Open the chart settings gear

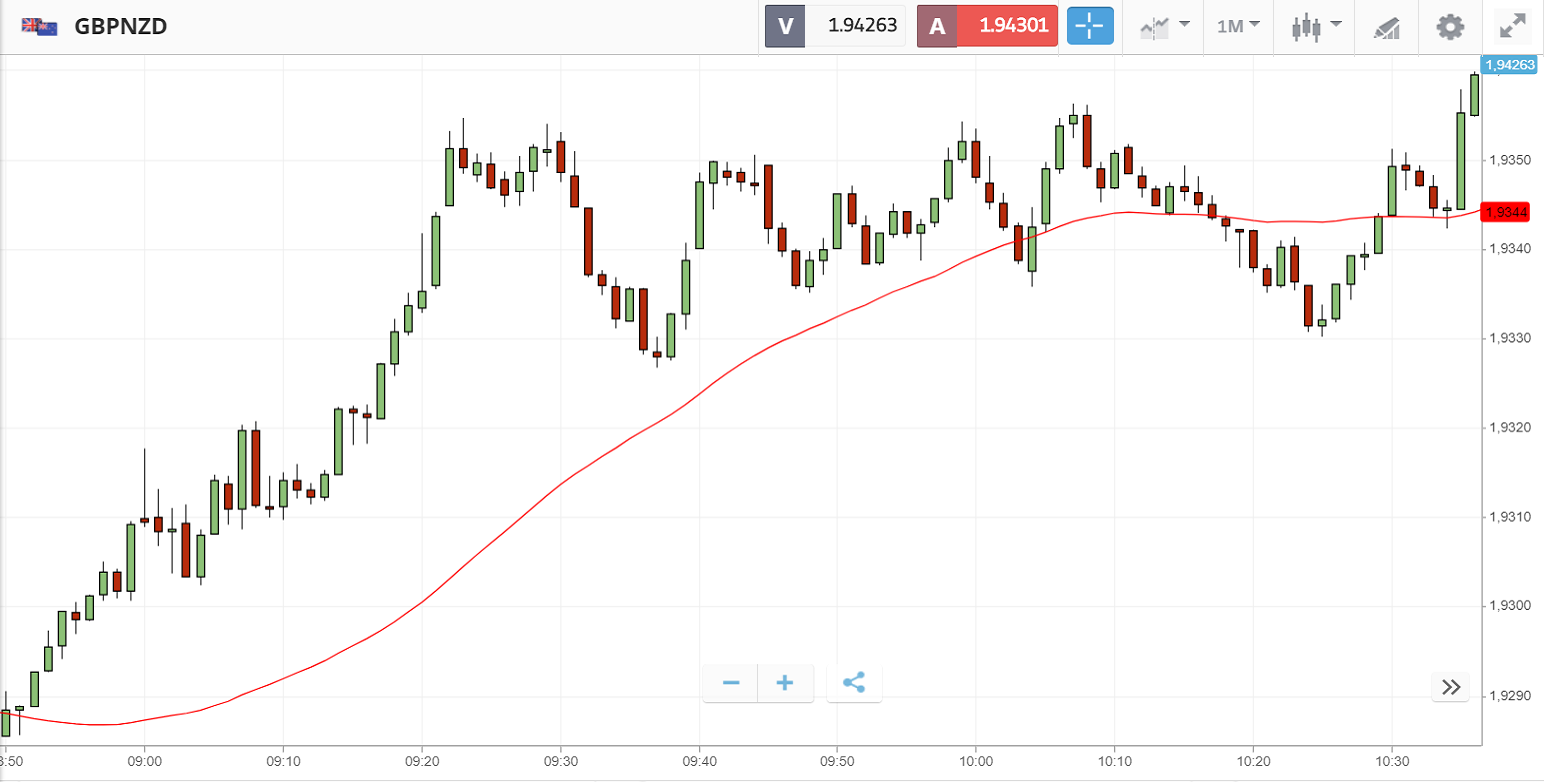pyautogui.click(x=1450, y=26)
